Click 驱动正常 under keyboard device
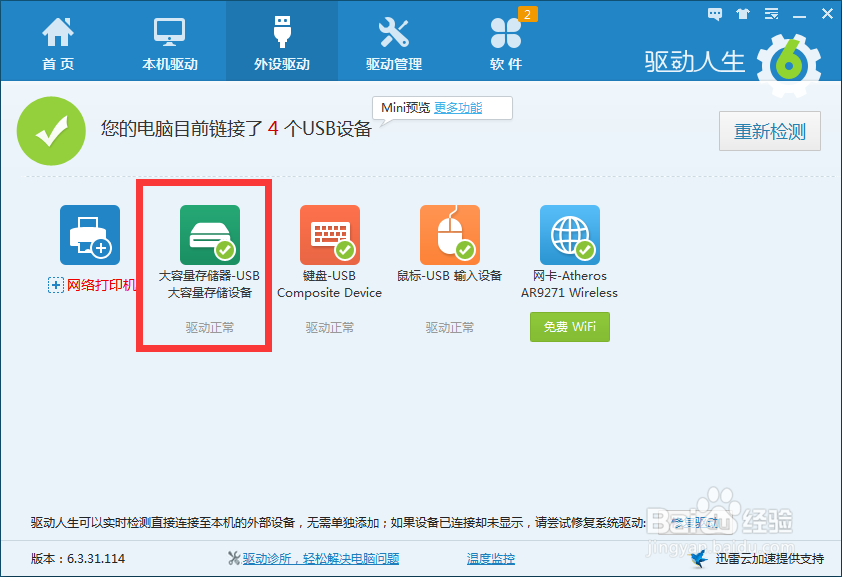This screenshot has width=842, height=577. click(x=330, y=327)
